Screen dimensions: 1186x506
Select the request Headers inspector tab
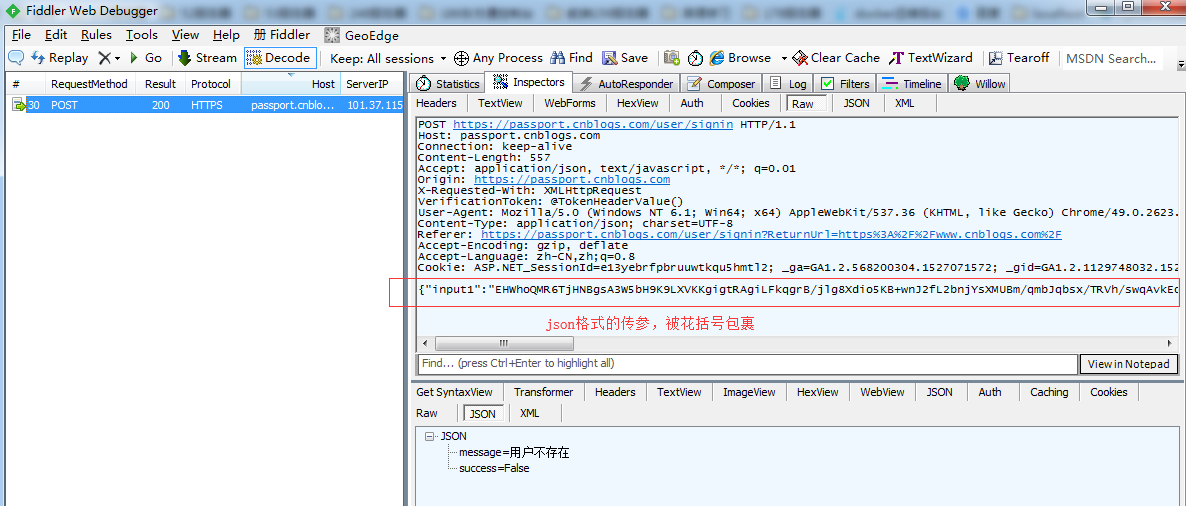click(x=436, y=104)
